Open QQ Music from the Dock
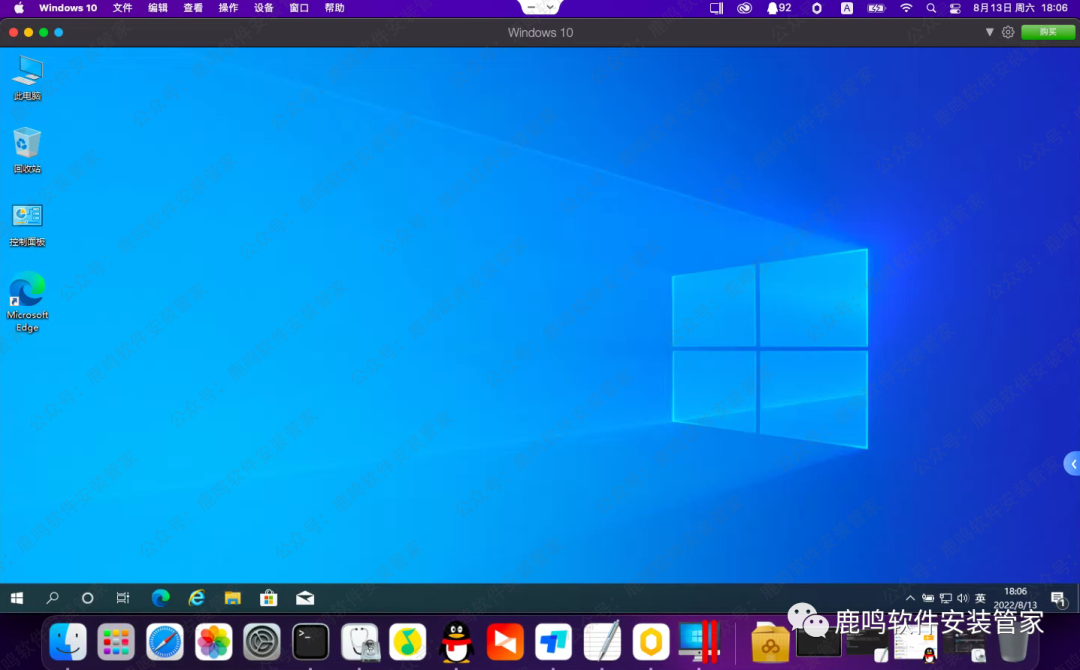This screenshot has width=1080, height=670. (x=408, y=642)
